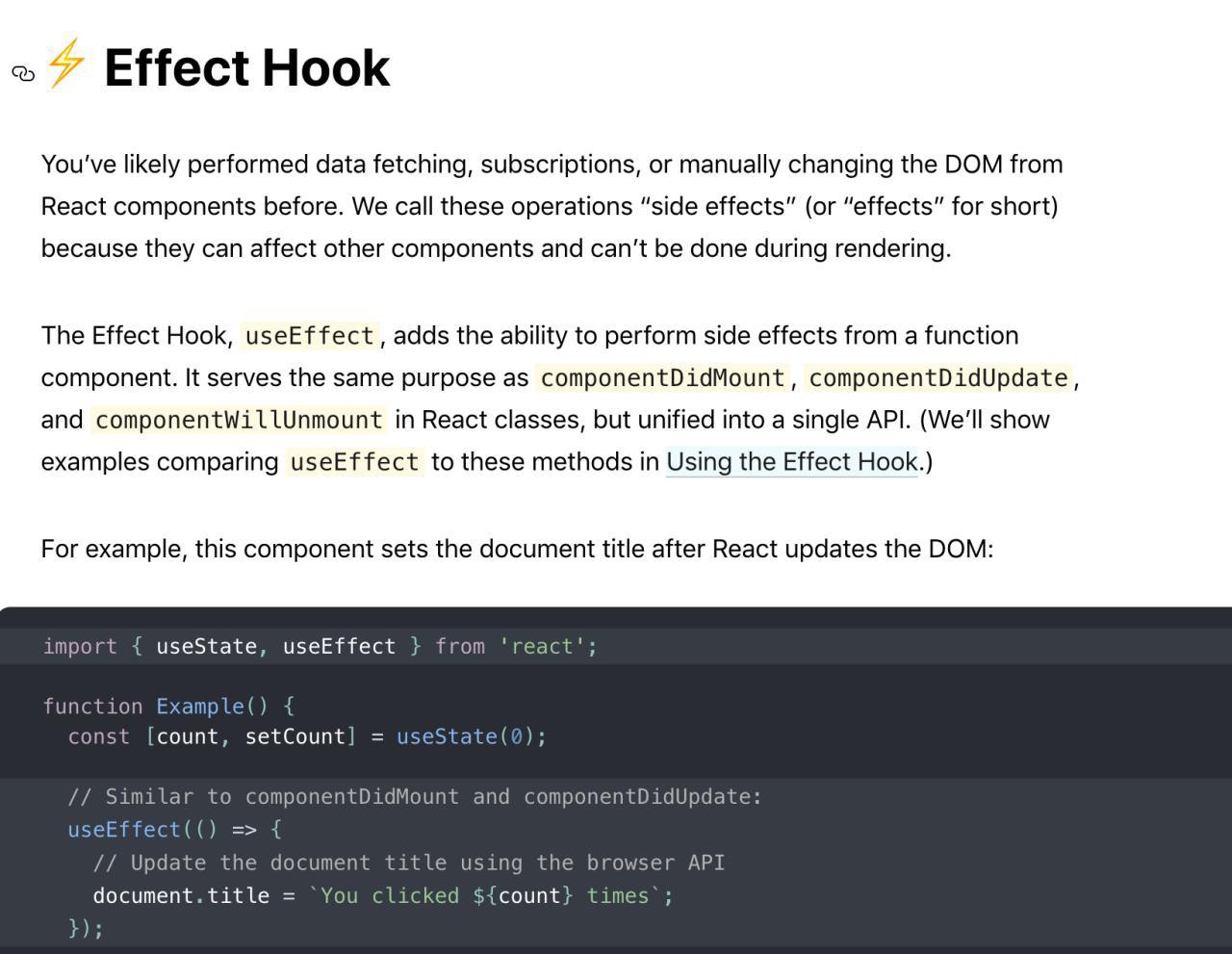Click the Effect Hook heading
1232x954 pixels.
tap(246, 67)
